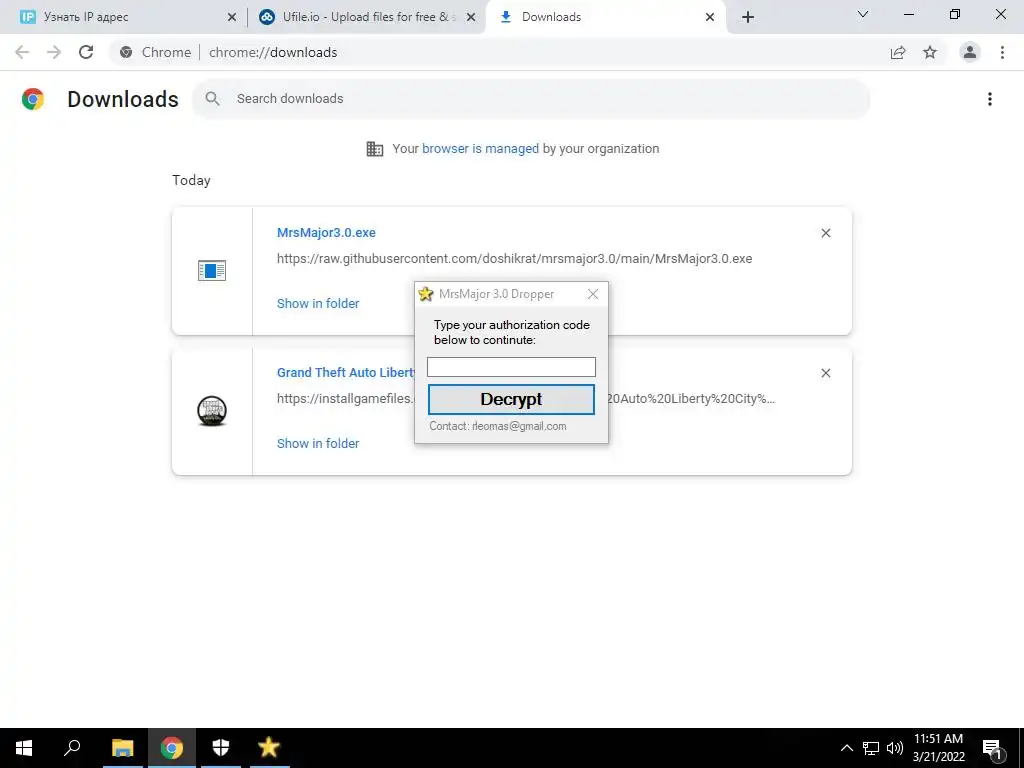
Task: Open the browser is managed link
Action: [x=480, y=149]
